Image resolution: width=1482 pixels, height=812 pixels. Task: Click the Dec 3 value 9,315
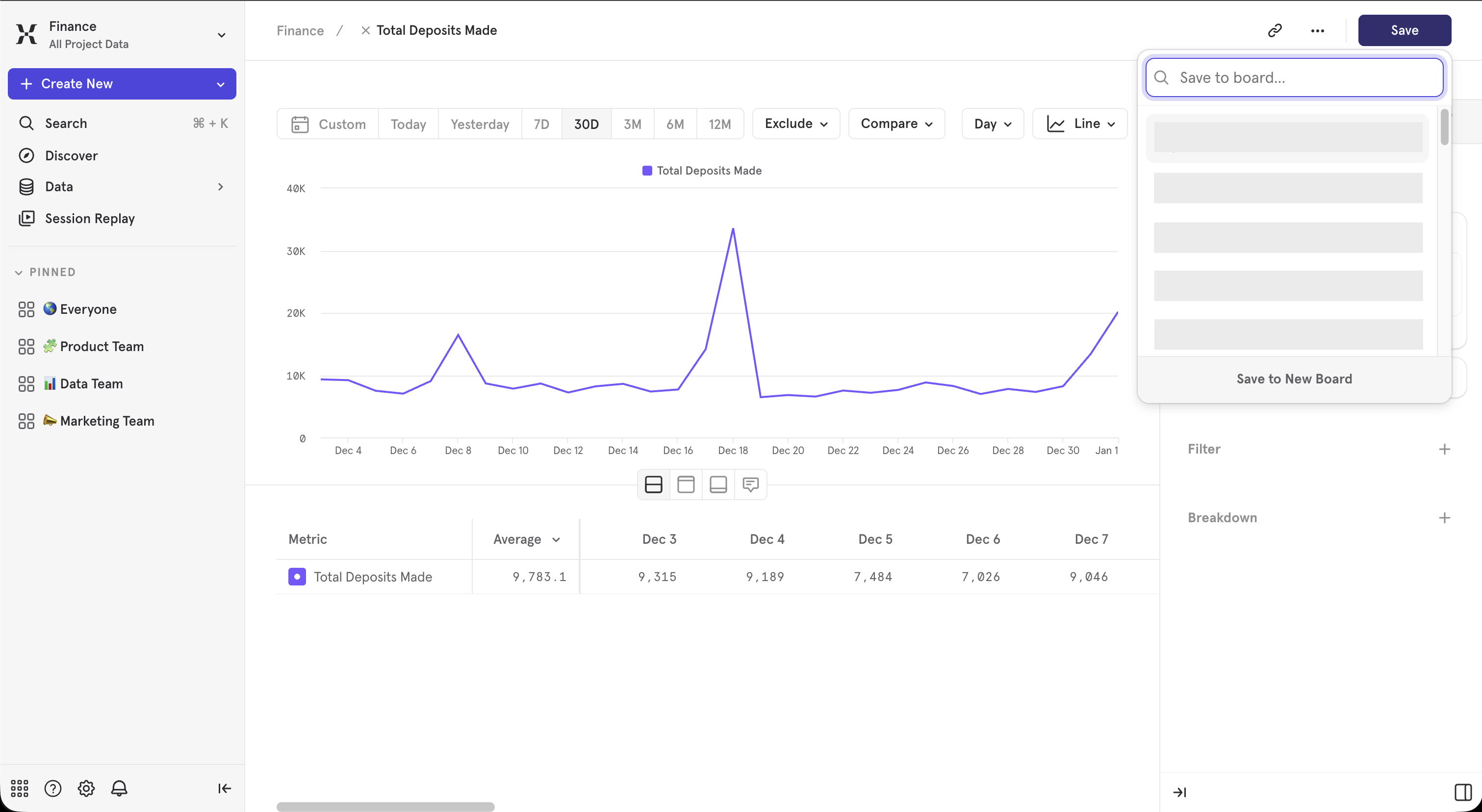(x=657, y=576)
